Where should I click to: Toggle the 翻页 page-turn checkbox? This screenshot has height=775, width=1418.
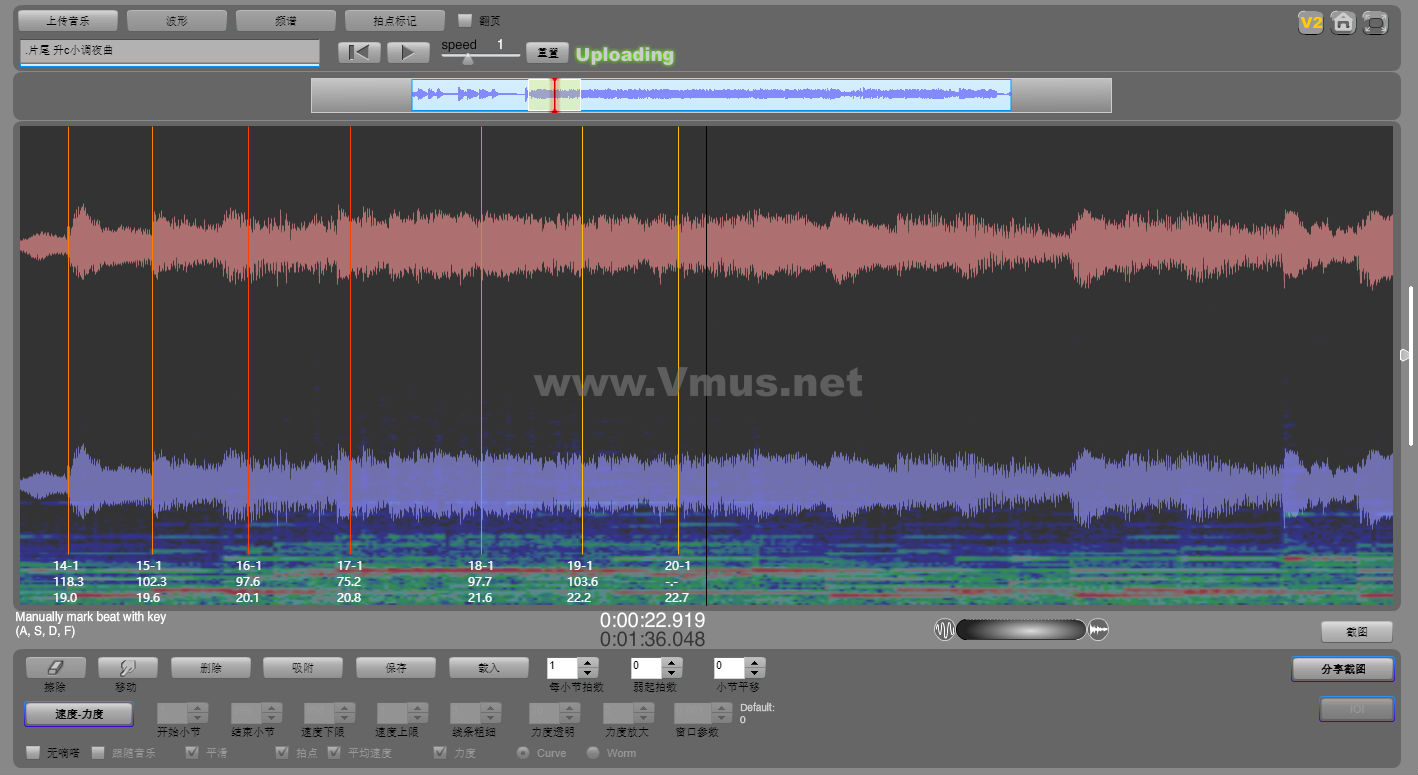(x=465, y=20)
